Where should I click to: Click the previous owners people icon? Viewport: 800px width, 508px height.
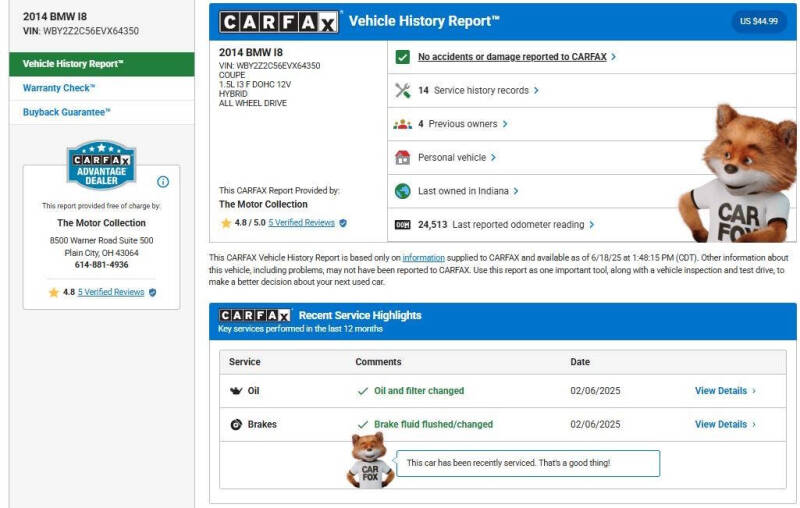click(x=403, y=124)
